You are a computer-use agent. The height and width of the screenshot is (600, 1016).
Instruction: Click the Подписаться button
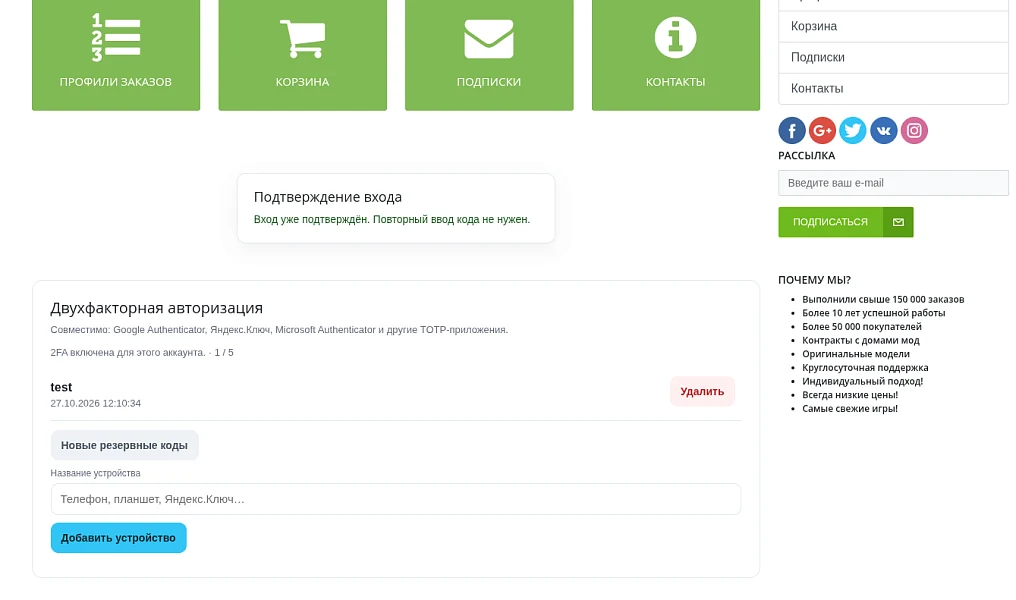(846, 222)
